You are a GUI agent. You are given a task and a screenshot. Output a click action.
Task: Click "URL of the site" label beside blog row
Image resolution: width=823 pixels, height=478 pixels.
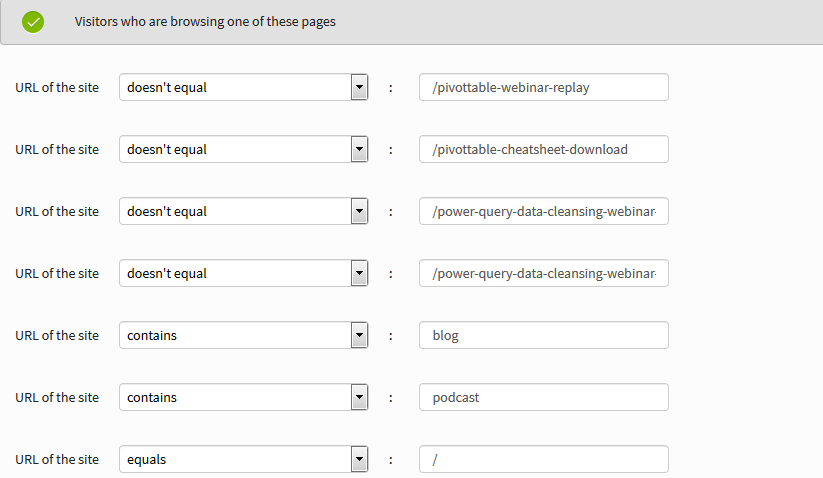[57, 336]
